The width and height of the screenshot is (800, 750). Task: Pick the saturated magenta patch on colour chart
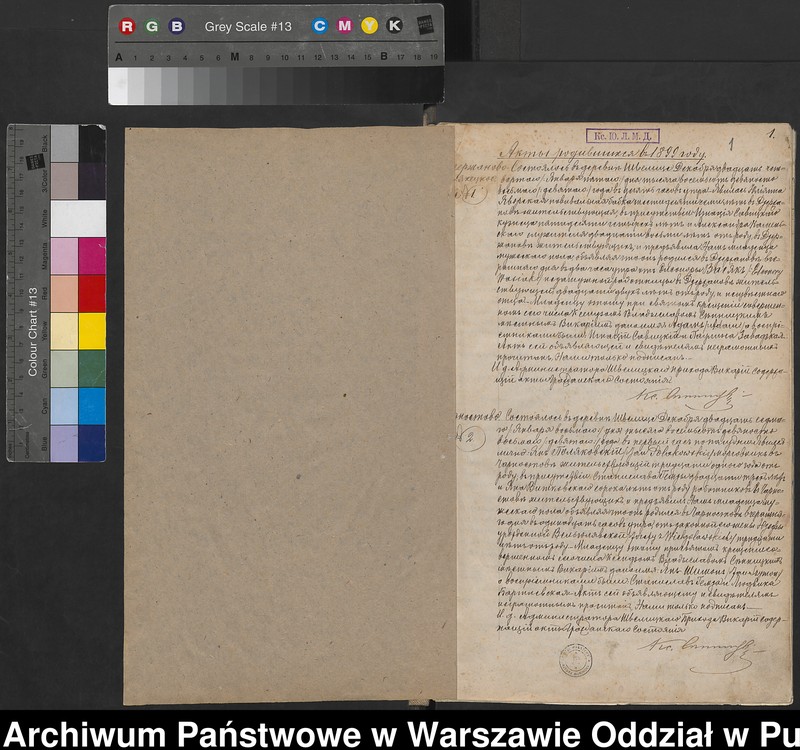point(92,256)
